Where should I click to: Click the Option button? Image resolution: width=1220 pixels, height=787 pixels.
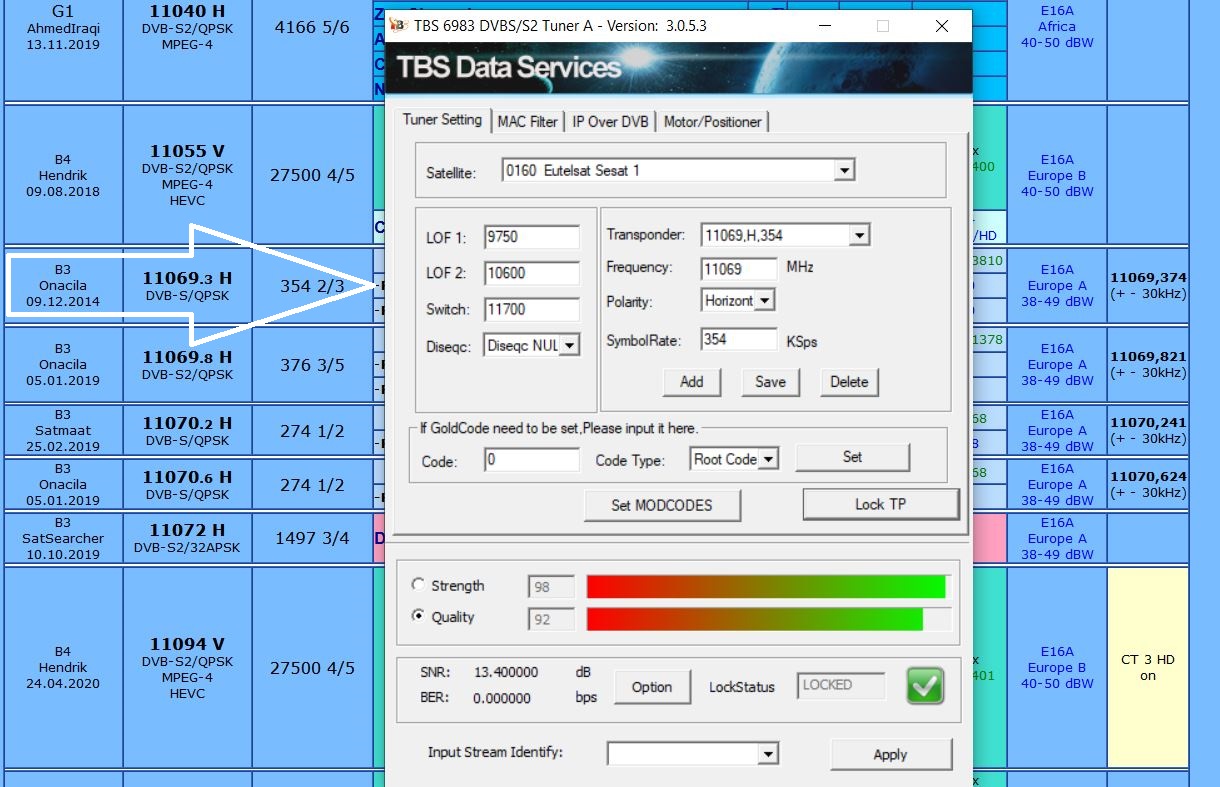[x=651, y=687]
